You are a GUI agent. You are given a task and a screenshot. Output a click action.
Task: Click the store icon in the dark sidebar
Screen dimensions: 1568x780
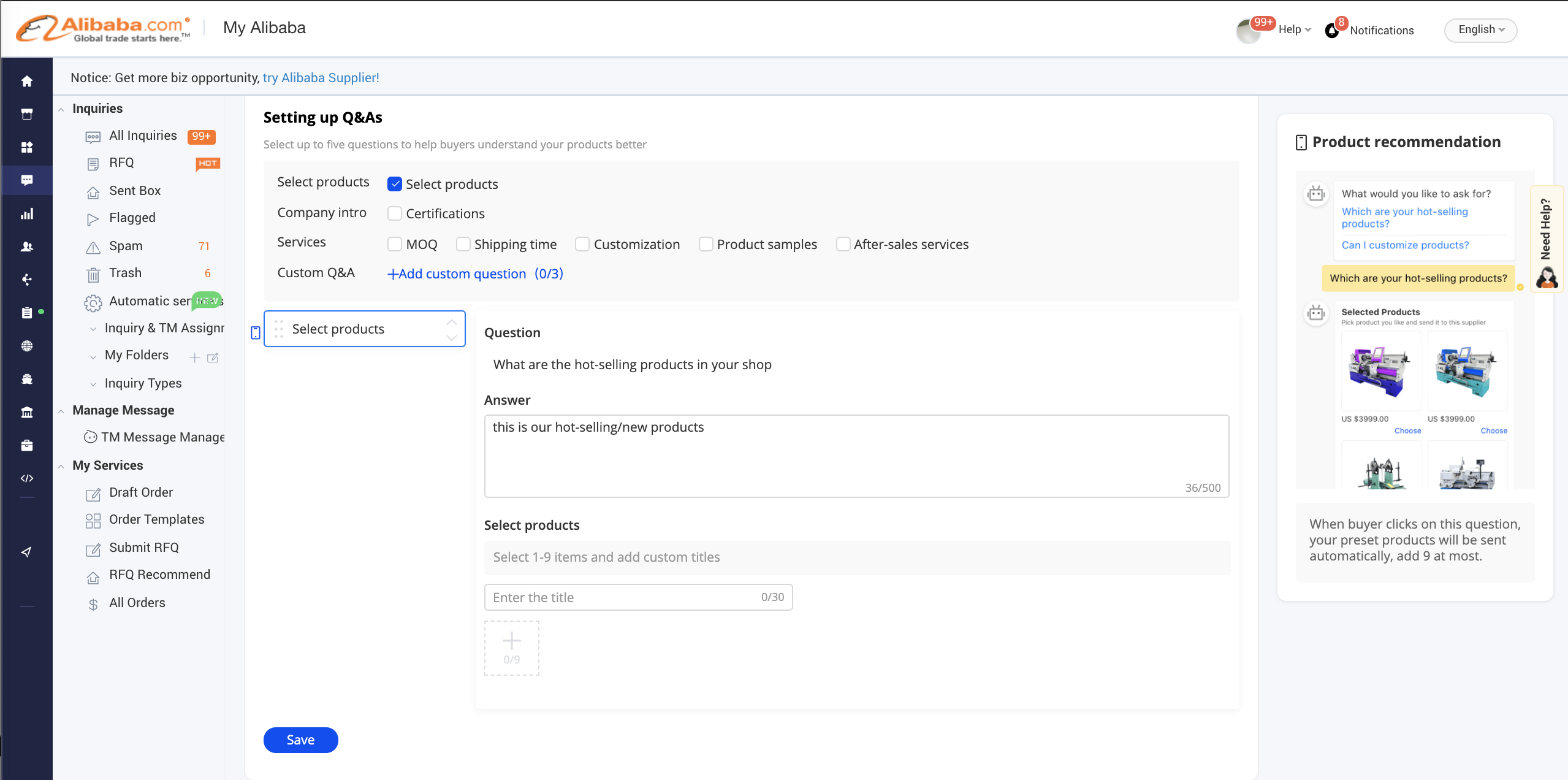point(27,114)
